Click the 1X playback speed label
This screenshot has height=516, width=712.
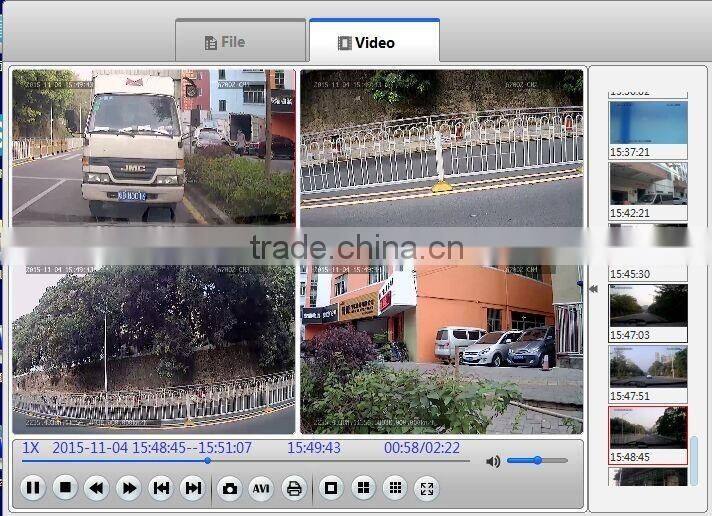(x=30, y=448)
